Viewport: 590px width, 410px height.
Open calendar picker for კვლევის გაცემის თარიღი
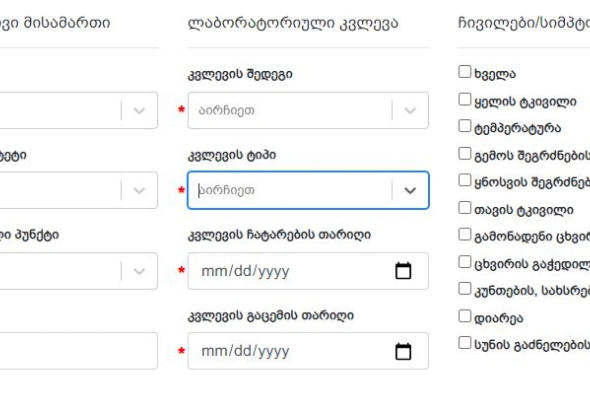(x=403, y=351)
